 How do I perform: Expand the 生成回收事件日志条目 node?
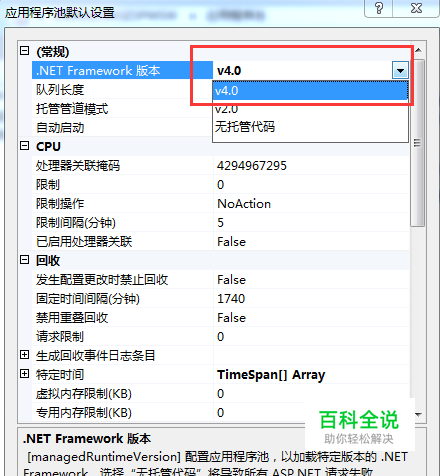coord(25,355)
